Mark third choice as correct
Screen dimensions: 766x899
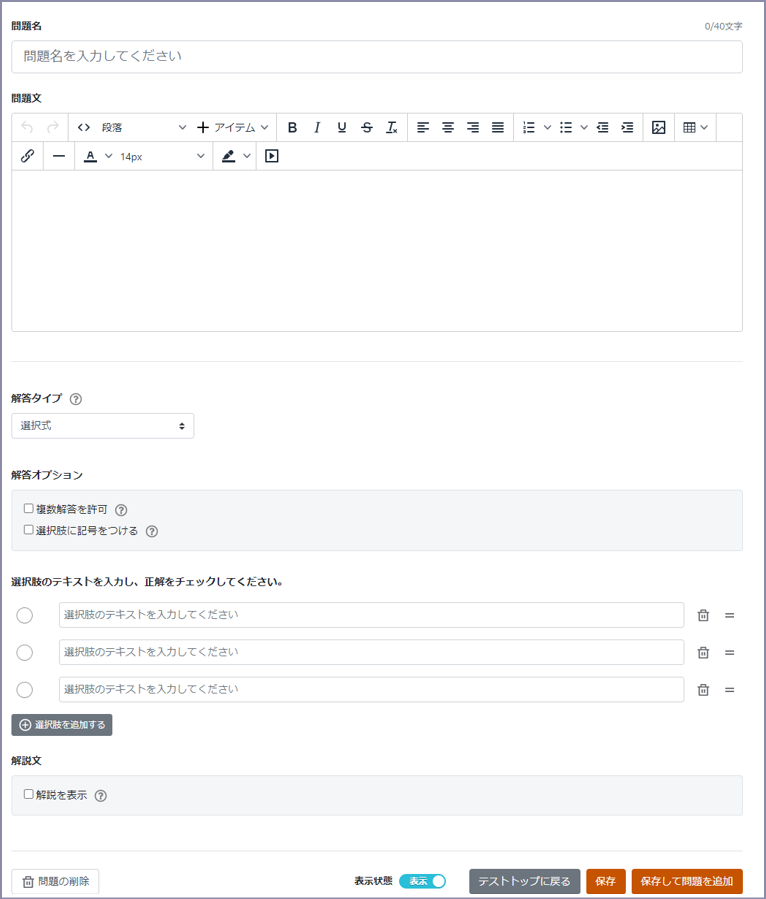pyautogui.click(x=25, y=690)
